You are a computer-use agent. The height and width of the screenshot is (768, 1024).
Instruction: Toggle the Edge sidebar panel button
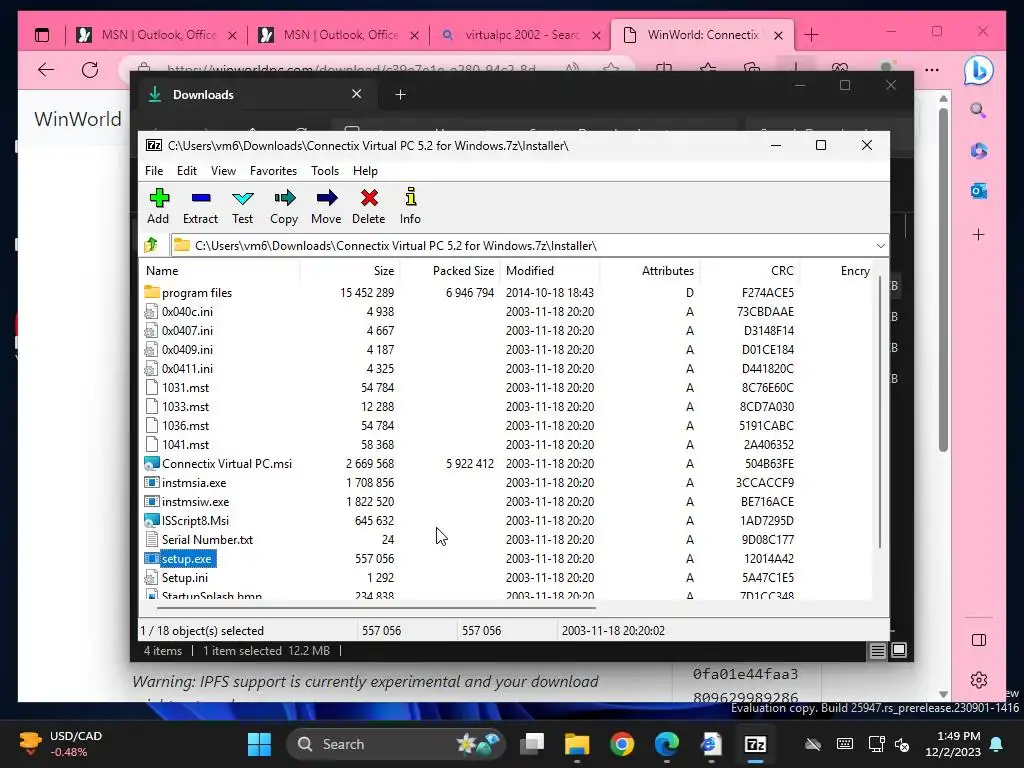(x=978, y=640)
